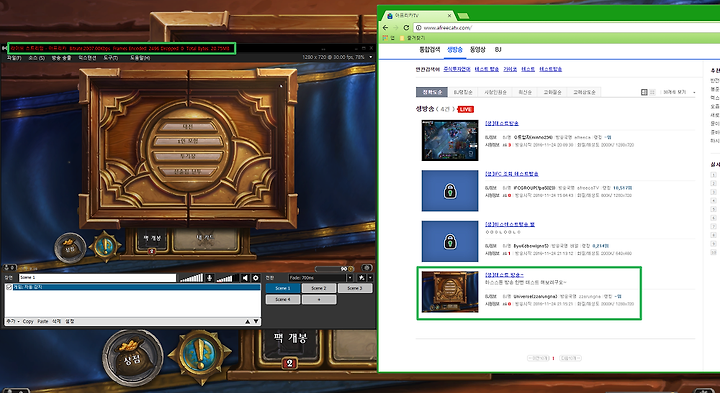
Task: Open the Sources menu in XSplit
Action: tap(36, 58)
